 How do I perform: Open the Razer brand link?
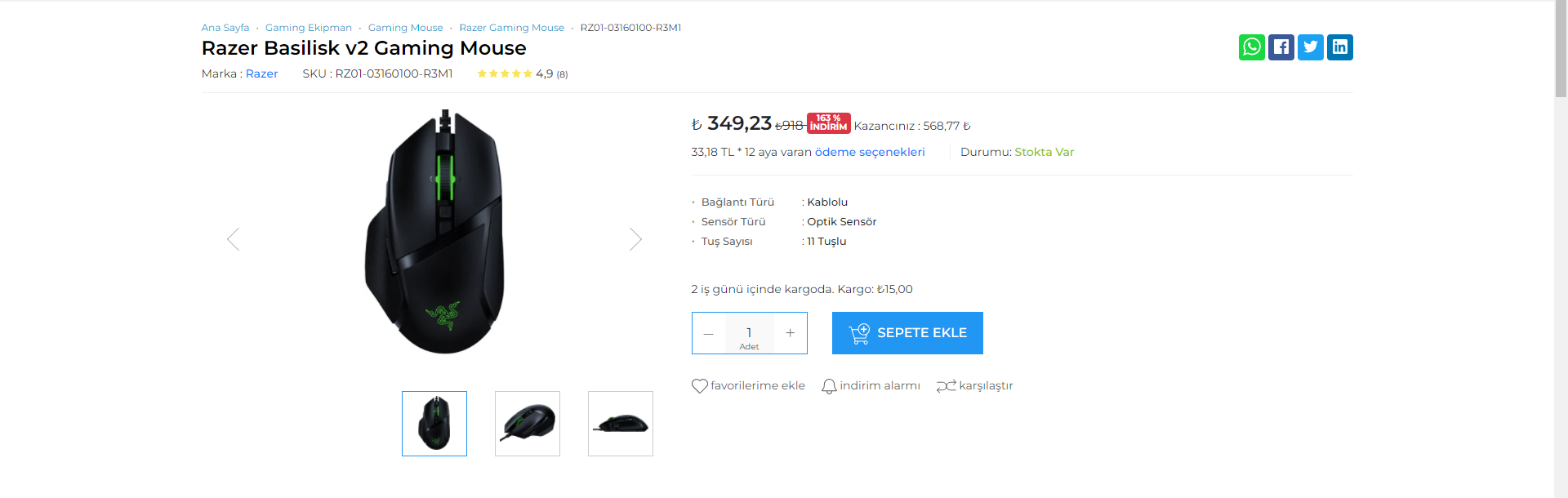pyautogui.click(x=262, y=73)
